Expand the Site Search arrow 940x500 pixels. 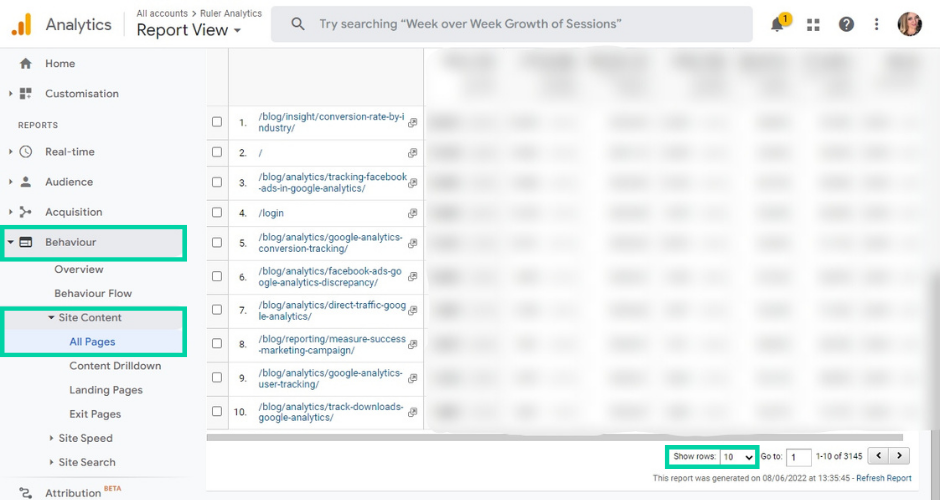point(51,462)
